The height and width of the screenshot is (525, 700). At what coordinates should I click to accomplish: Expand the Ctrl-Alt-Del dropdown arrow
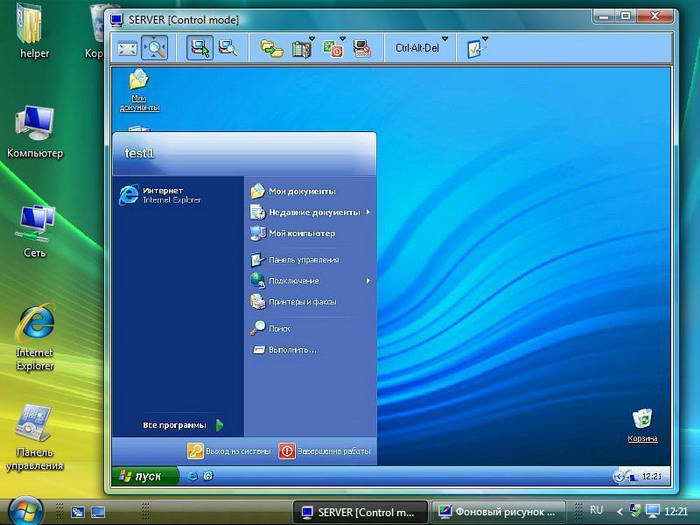click(445, 38)
